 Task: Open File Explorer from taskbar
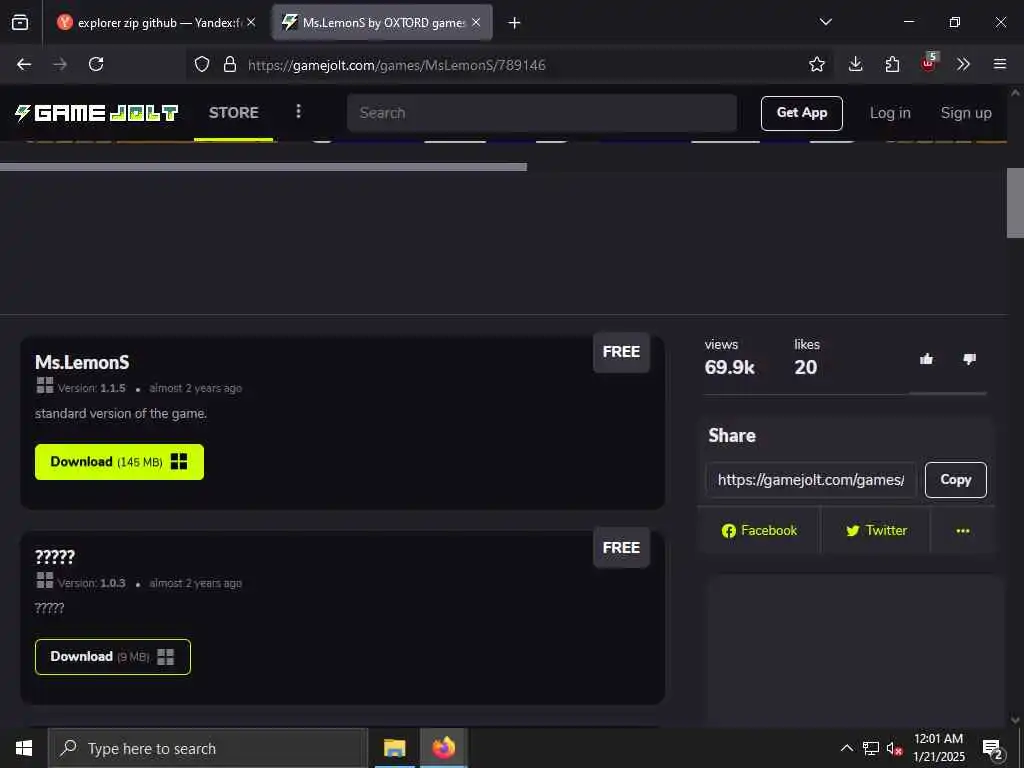point(394,748)
